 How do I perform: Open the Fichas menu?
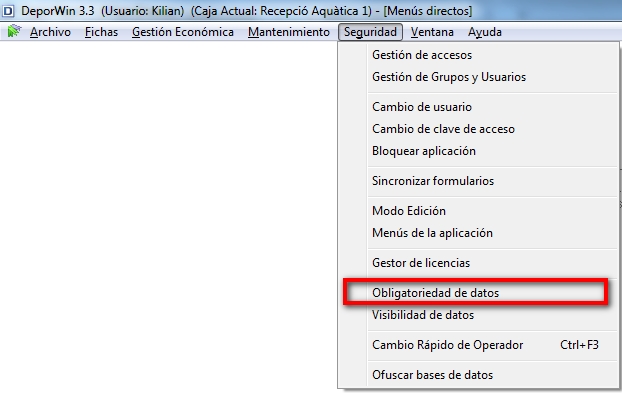pos(102,32)
